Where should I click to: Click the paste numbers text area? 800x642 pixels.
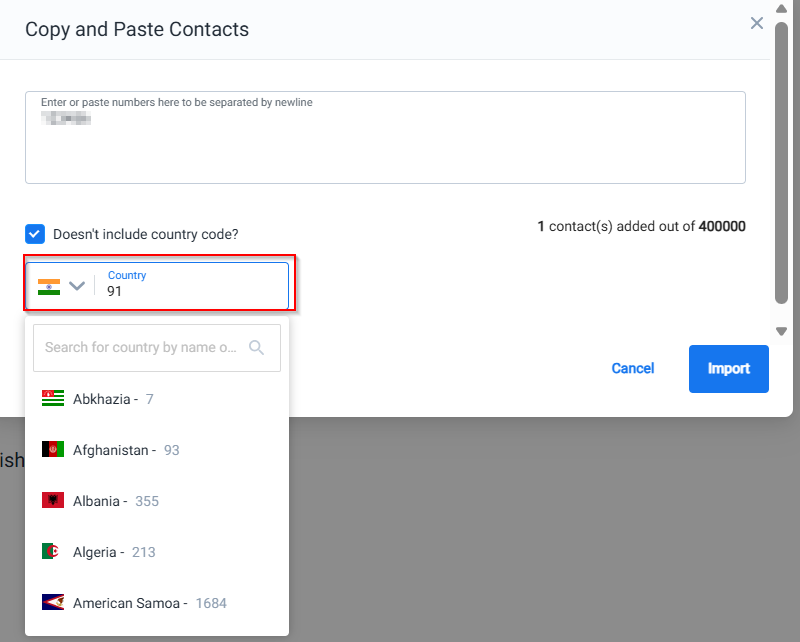point(385,145)
